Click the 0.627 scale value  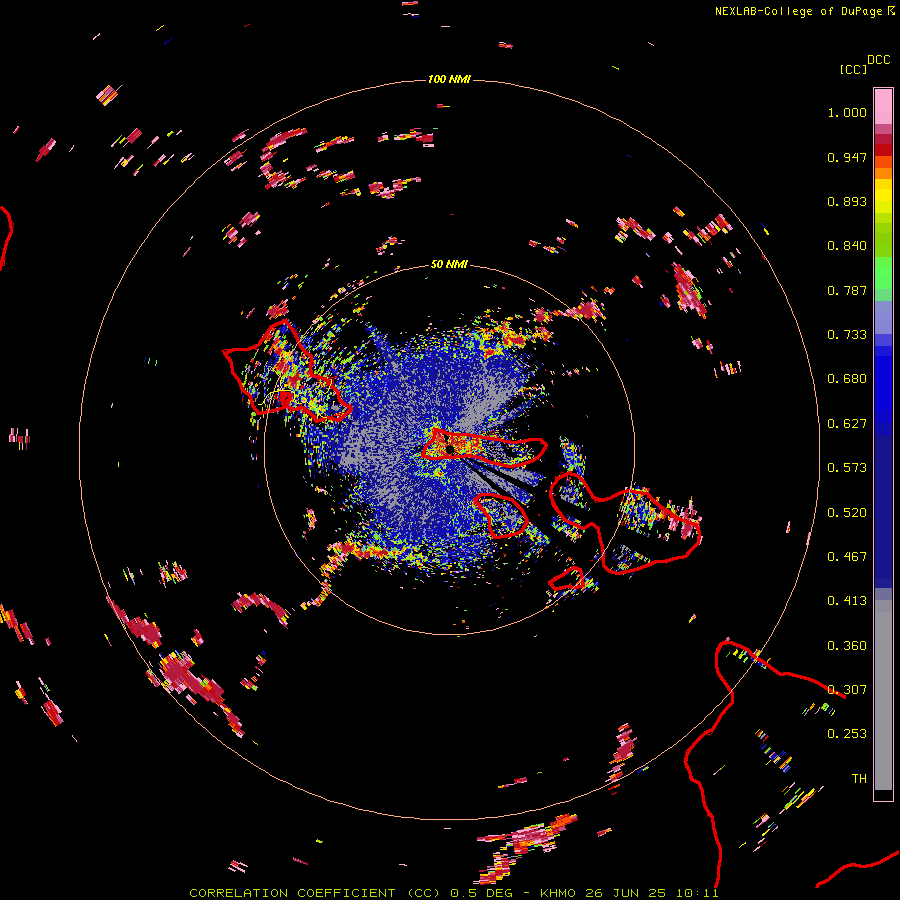click(847, 424)
